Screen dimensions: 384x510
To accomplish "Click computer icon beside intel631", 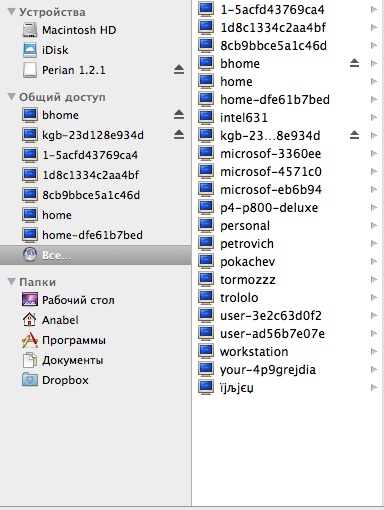I will (x=206, y=117).
